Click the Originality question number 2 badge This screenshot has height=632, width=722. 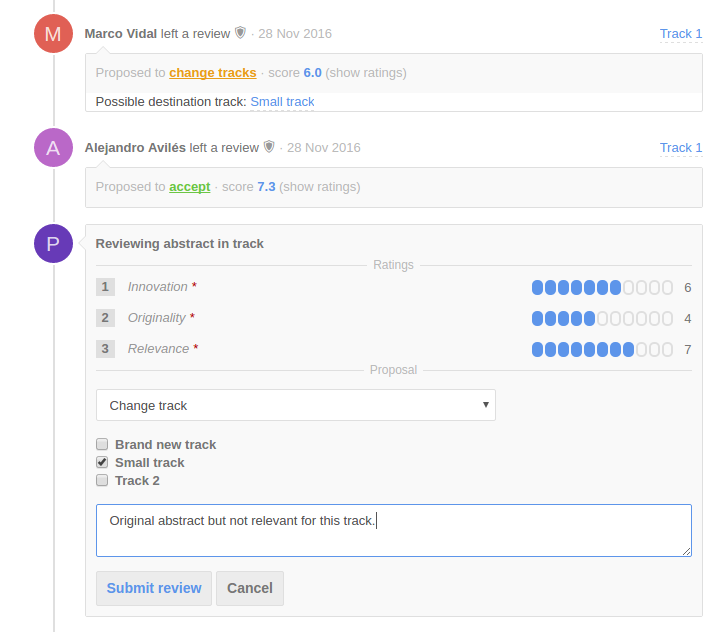click(105, 318)
